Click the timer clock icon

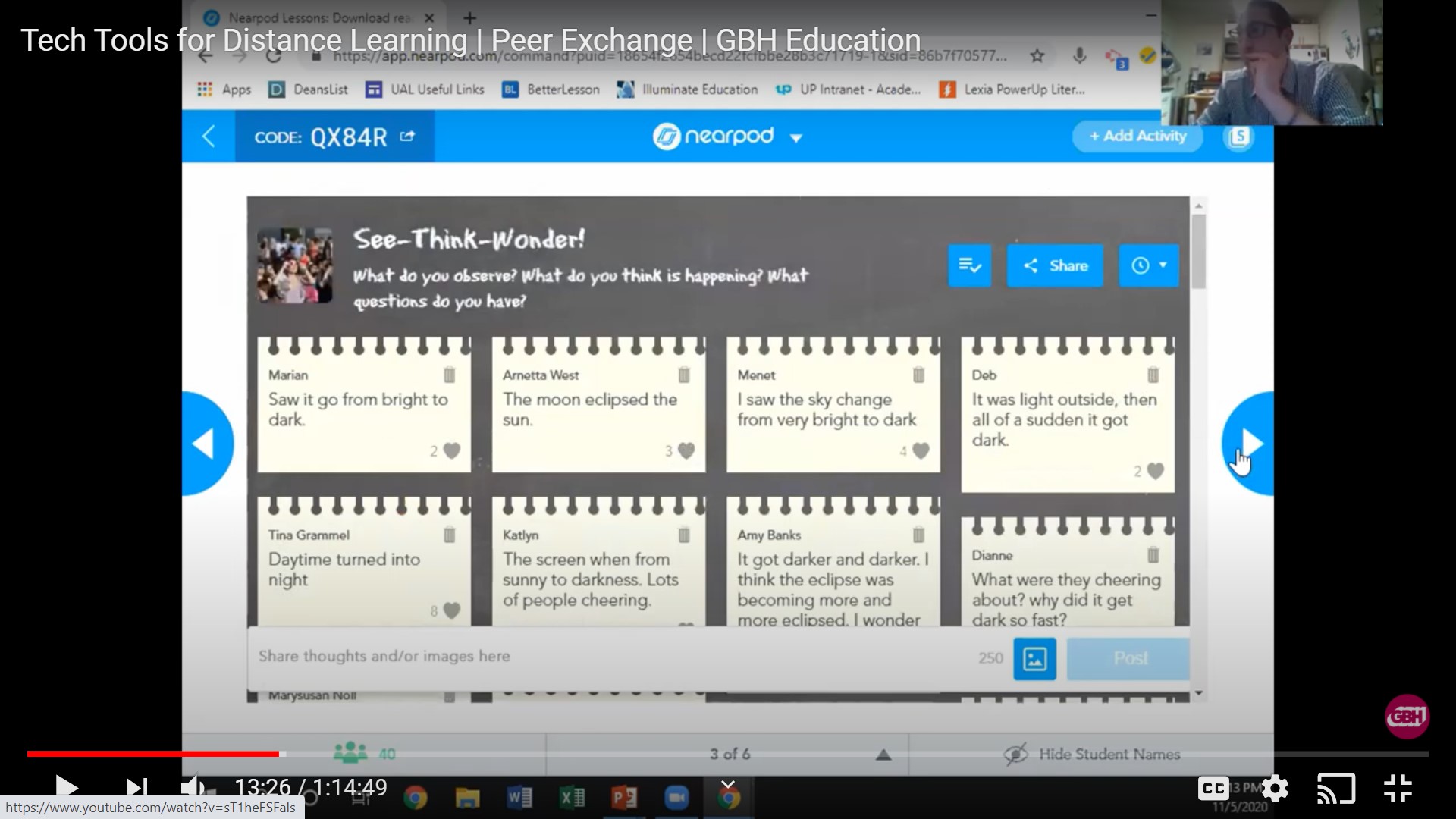click(1141, 265)
